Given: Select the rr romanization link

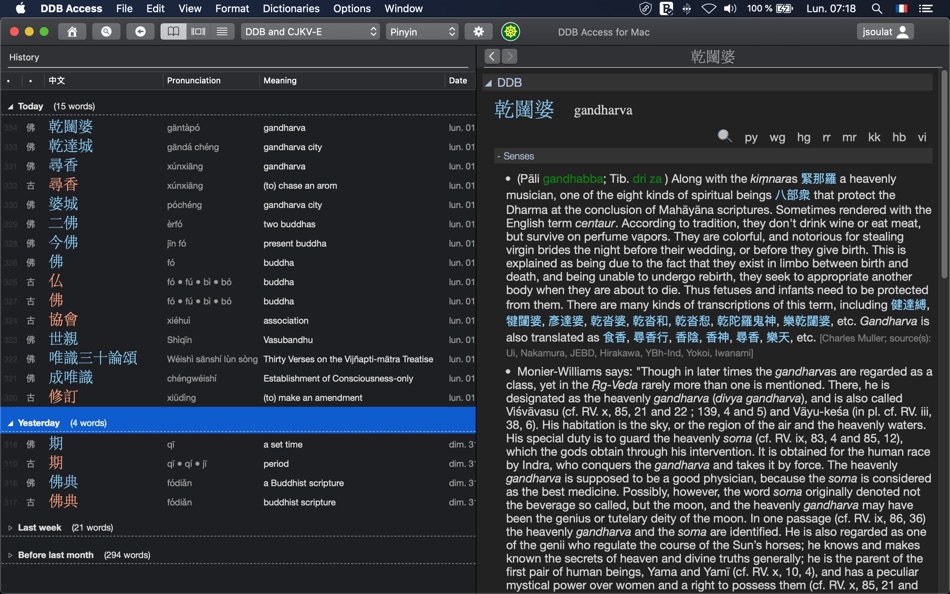Looking at the screenshot, I should (x=826, y=138).
